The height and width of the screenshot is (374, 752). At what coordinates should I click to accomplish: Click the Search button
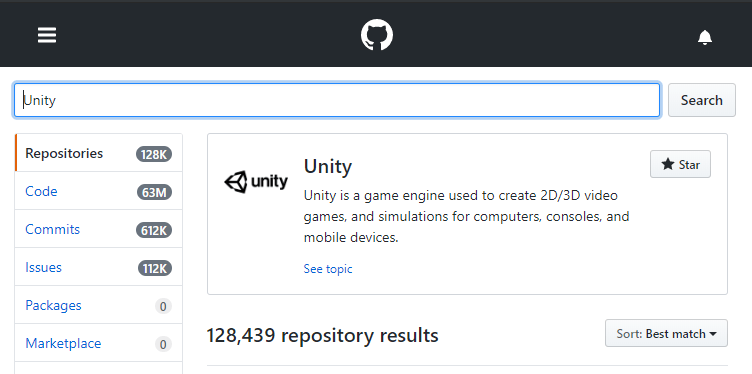pyautogui.click(x=702, y=100)
